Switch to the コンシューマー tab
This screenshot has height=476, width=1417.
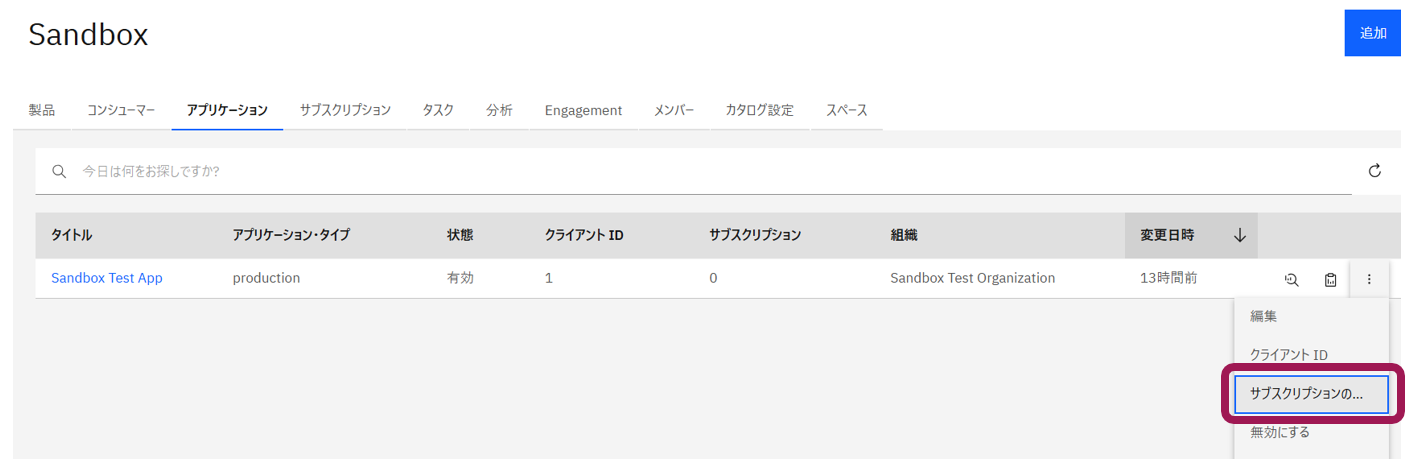(121, 110)
